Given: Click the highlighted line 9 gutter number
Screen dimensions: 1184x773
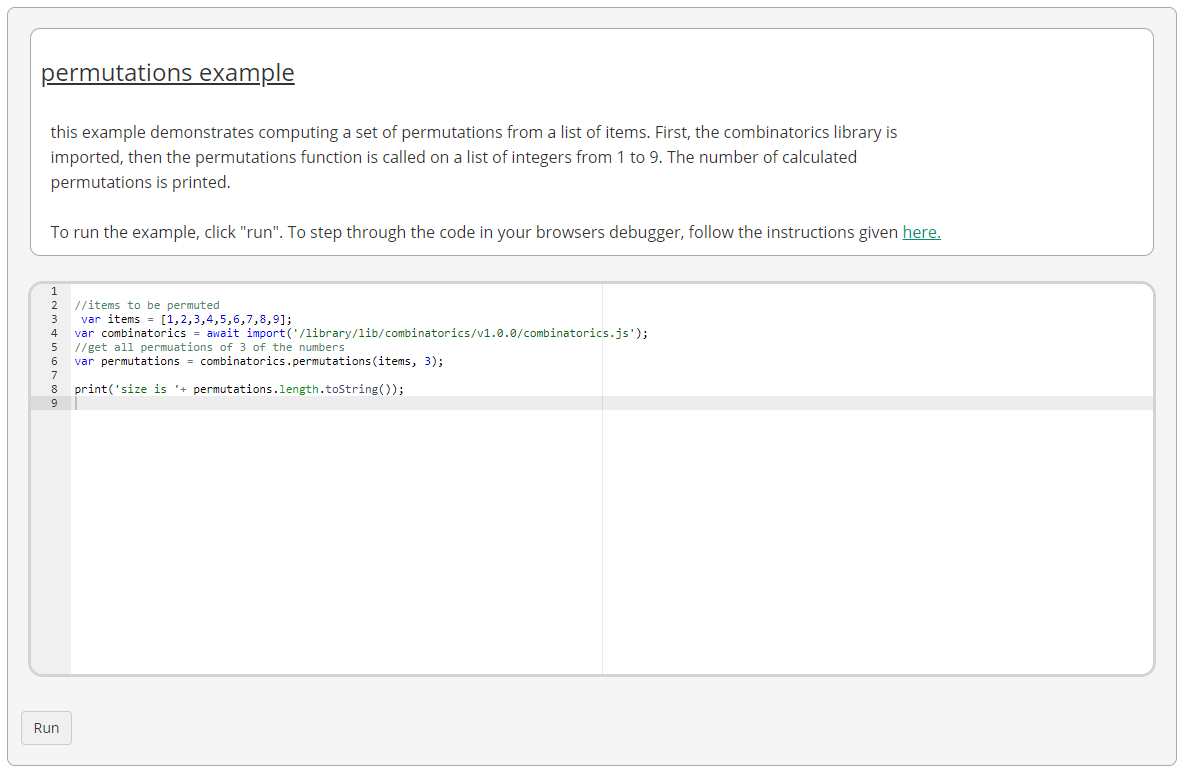Looking at the screenshot, I should click(53, 403).
